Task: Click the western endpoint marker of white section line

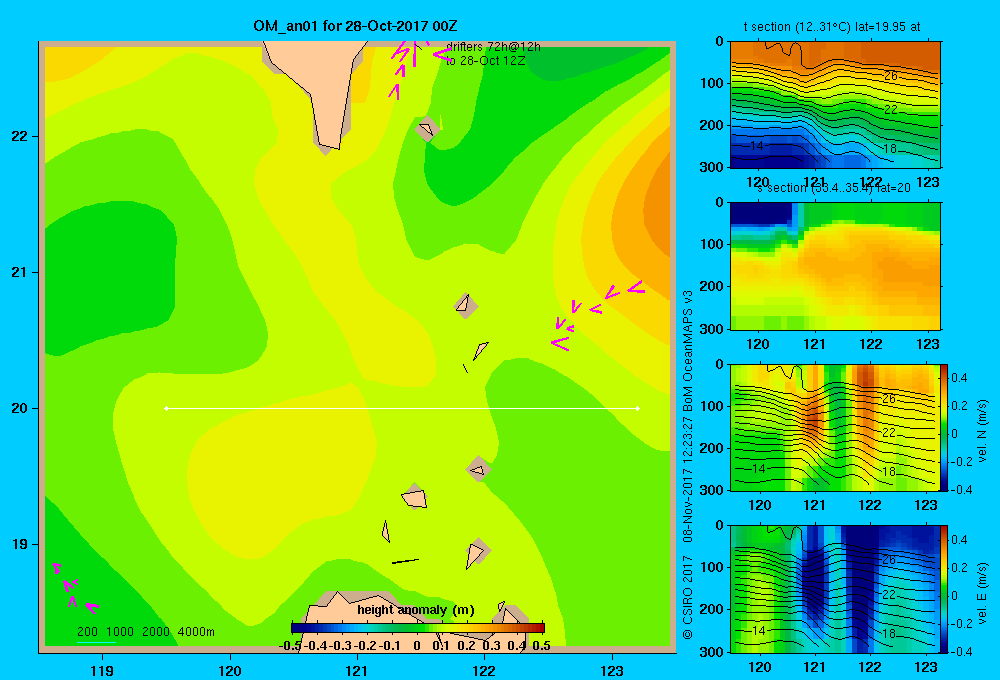Action: coord(166,408)
